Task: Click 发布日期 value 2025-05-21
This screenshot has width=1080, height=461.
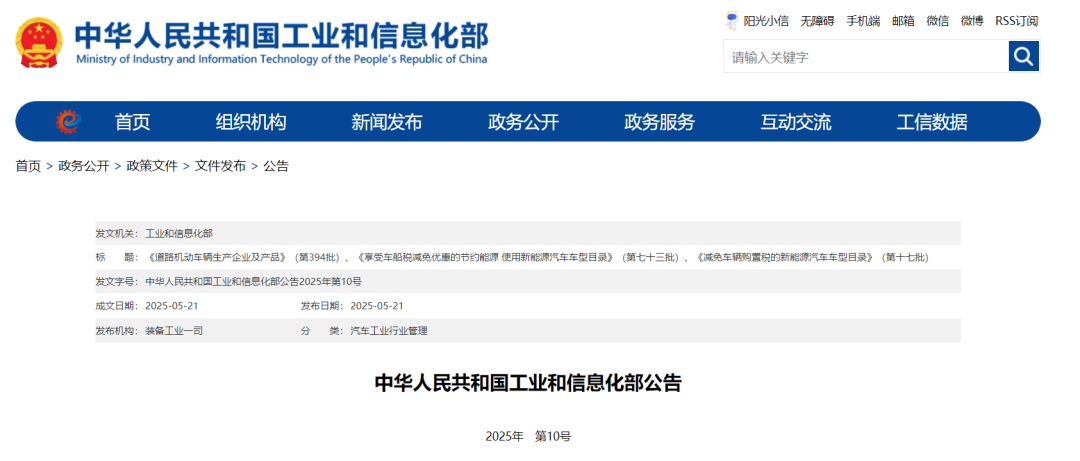Action: [x=377, y=306]
